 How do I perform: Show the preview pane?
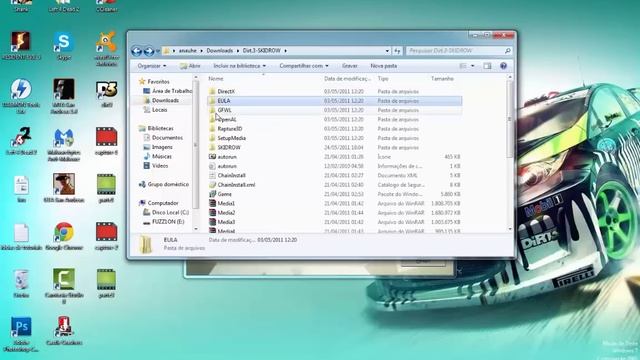click(x=487, y=66)
